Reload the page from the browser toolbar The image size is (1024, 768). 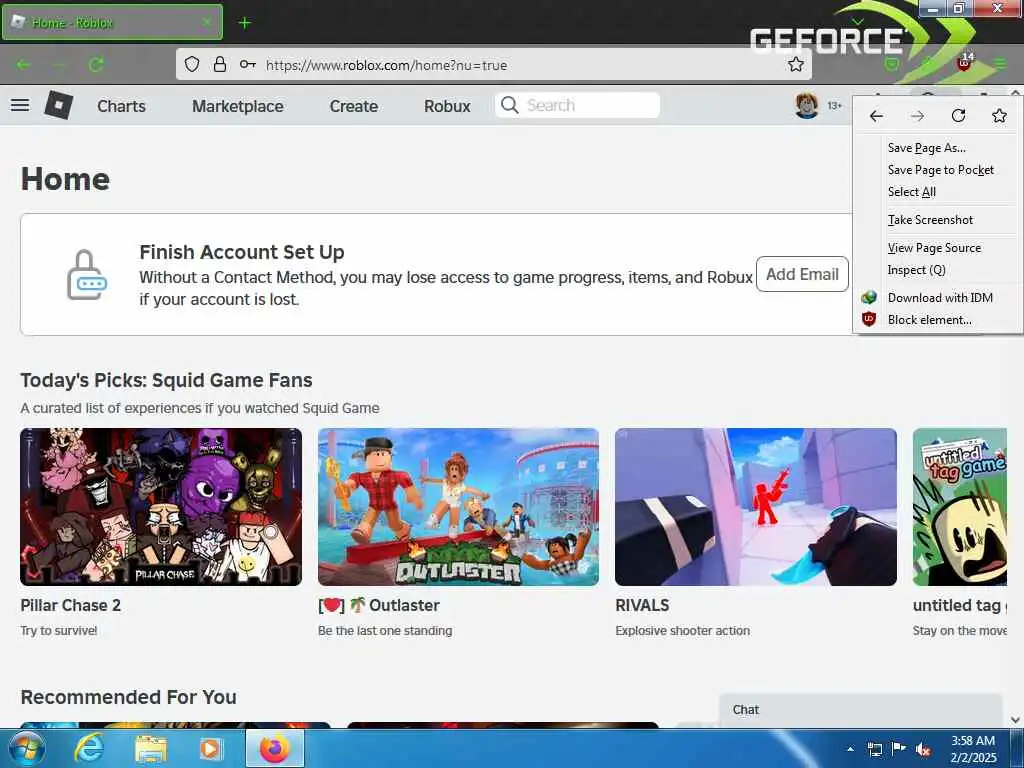coord(96,65)
